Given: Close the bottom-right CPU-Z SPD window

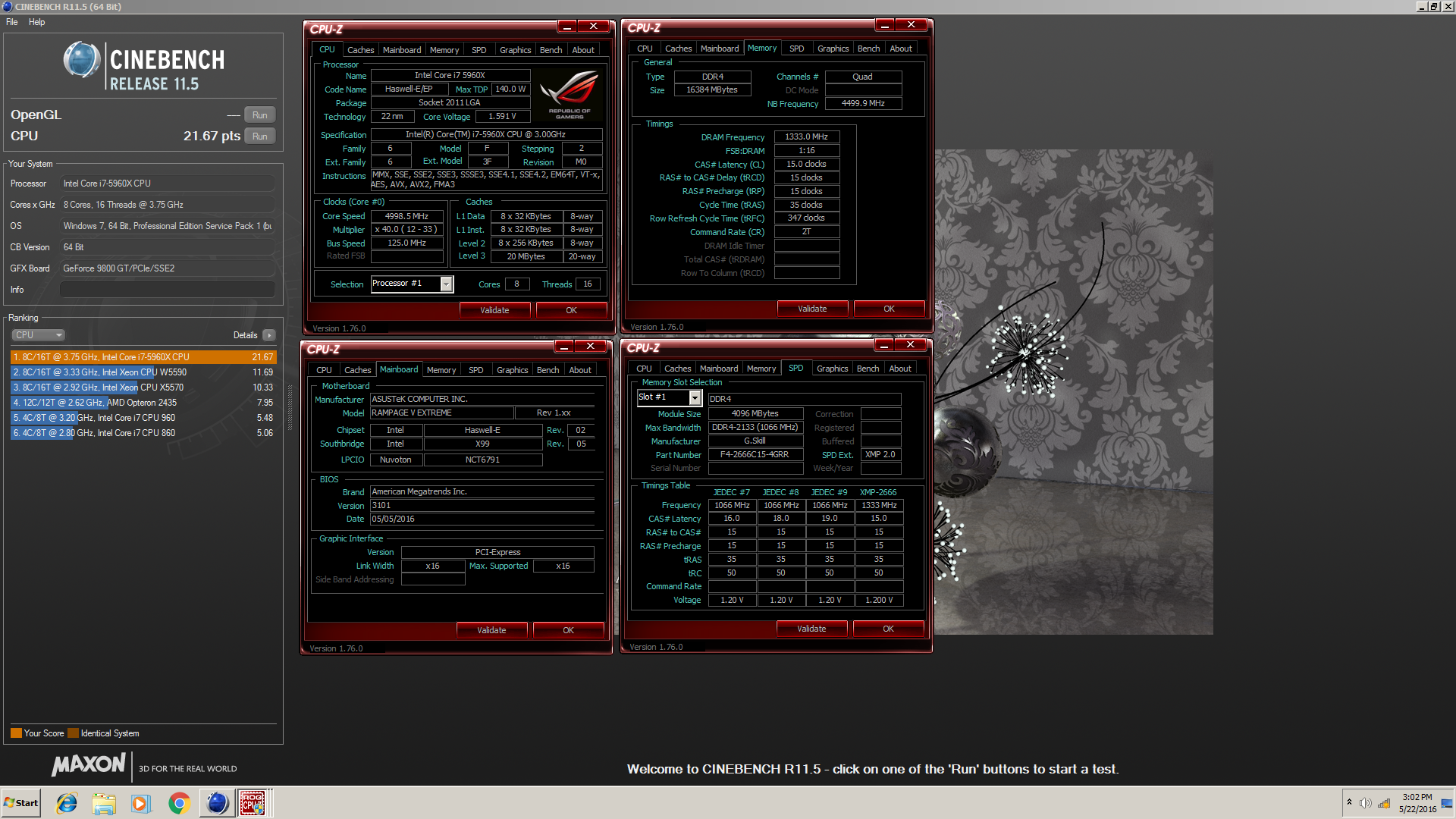Looking at the screenshot, I should (910, 345).
